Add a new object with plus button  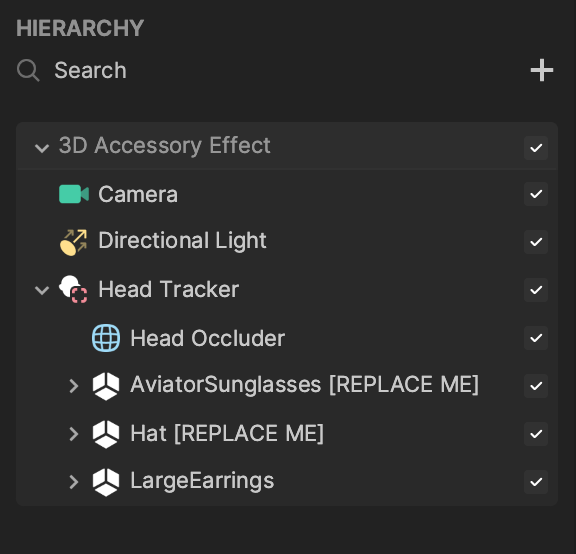(x=542, y=70)
